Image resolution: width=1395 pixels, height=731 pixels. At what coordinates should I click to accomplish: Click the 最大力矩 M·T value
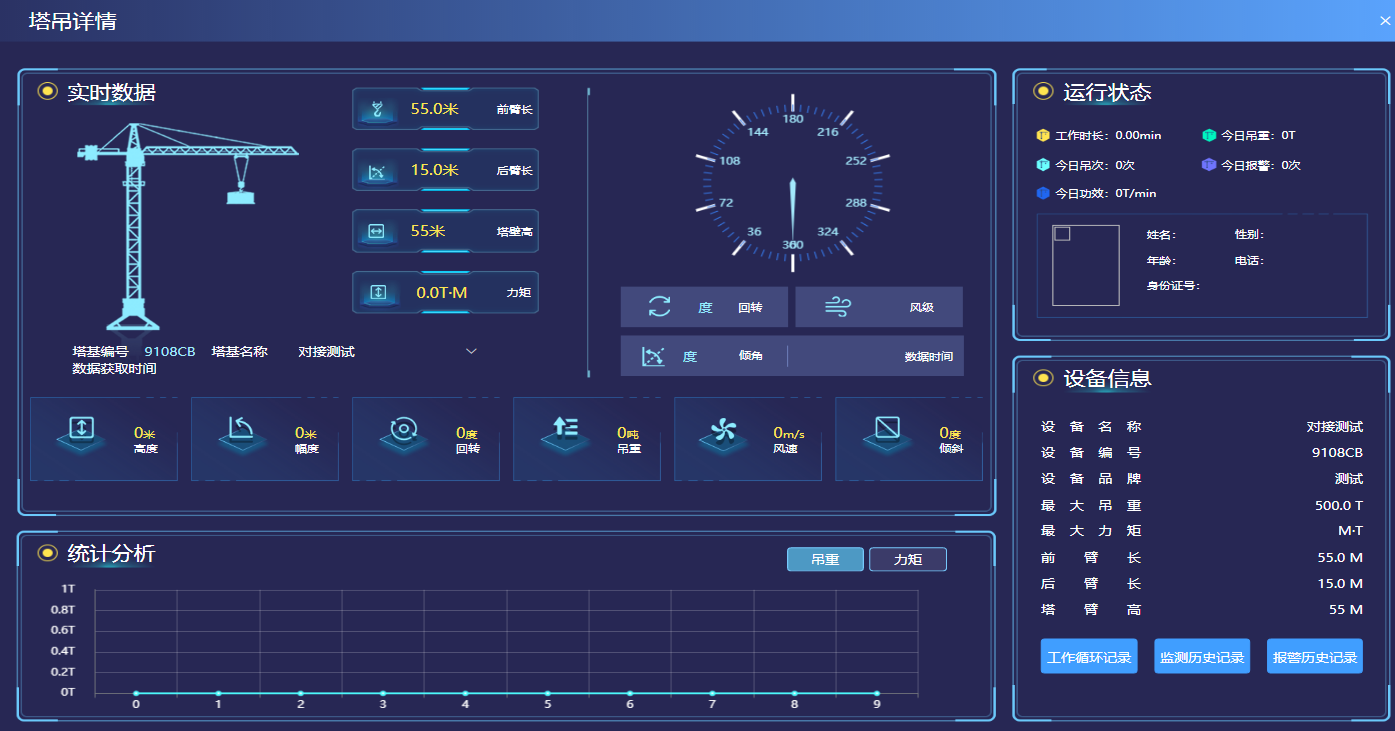tap(1350, 530)
